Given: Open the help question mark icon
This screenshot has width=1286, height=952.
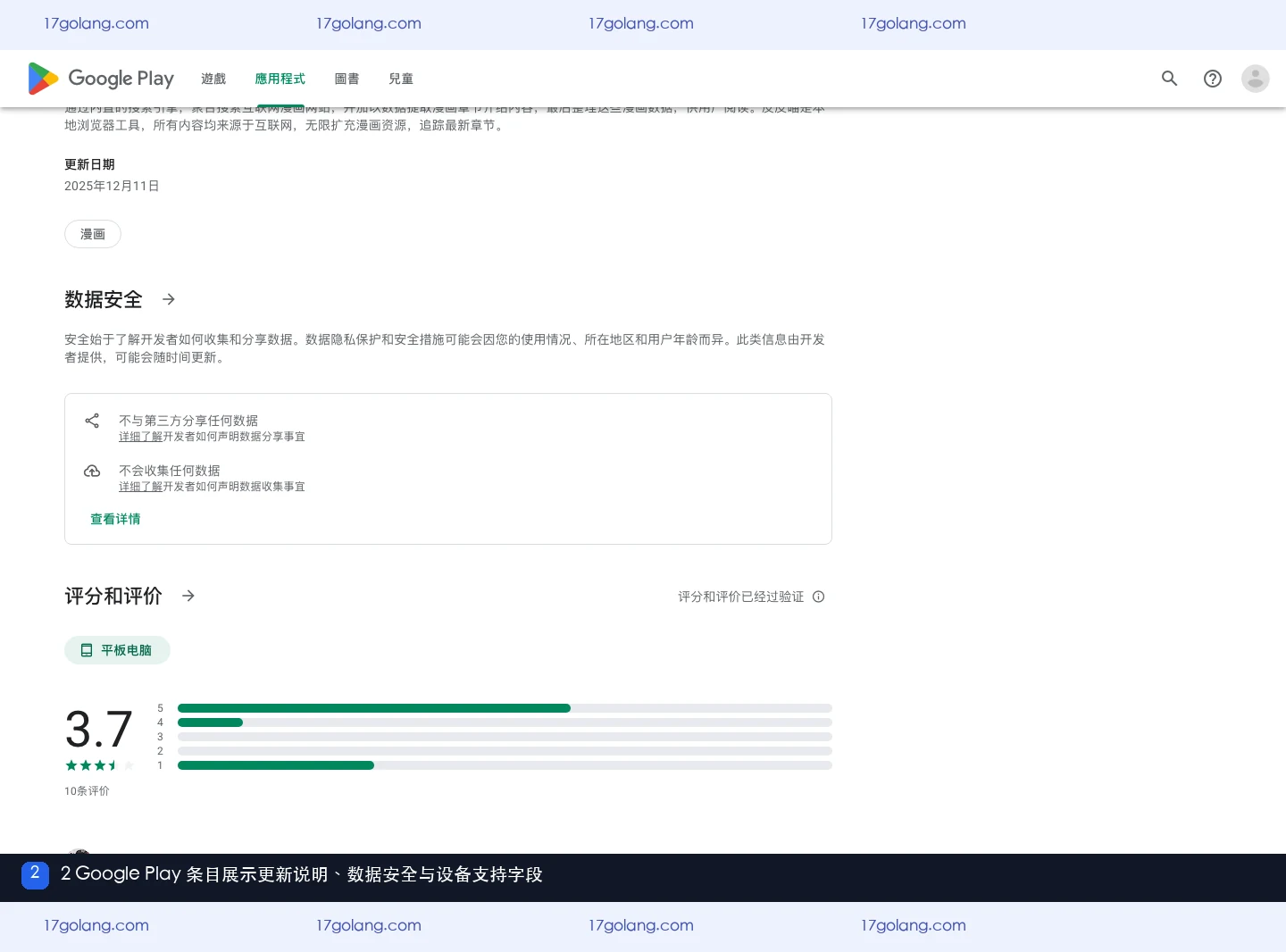Looking at the screenshot, I should pyautogui.click(x=1213, y=79).
